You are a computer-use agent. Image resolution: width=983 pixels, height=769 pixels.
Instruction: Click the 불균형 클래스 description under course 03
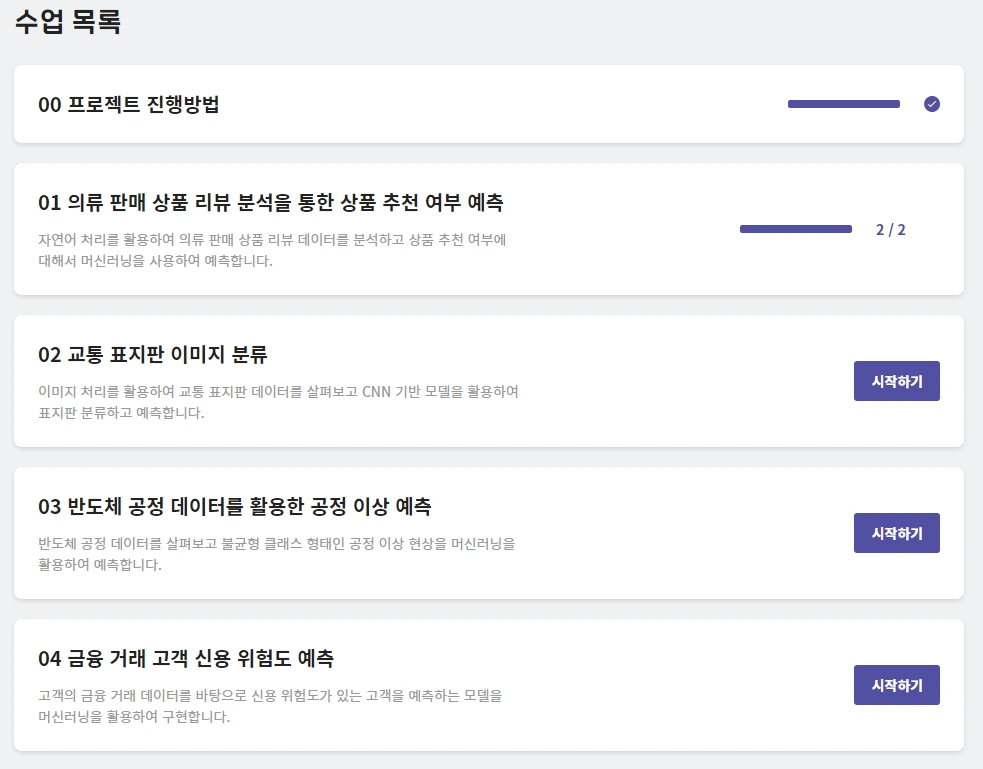click(276, 554)
